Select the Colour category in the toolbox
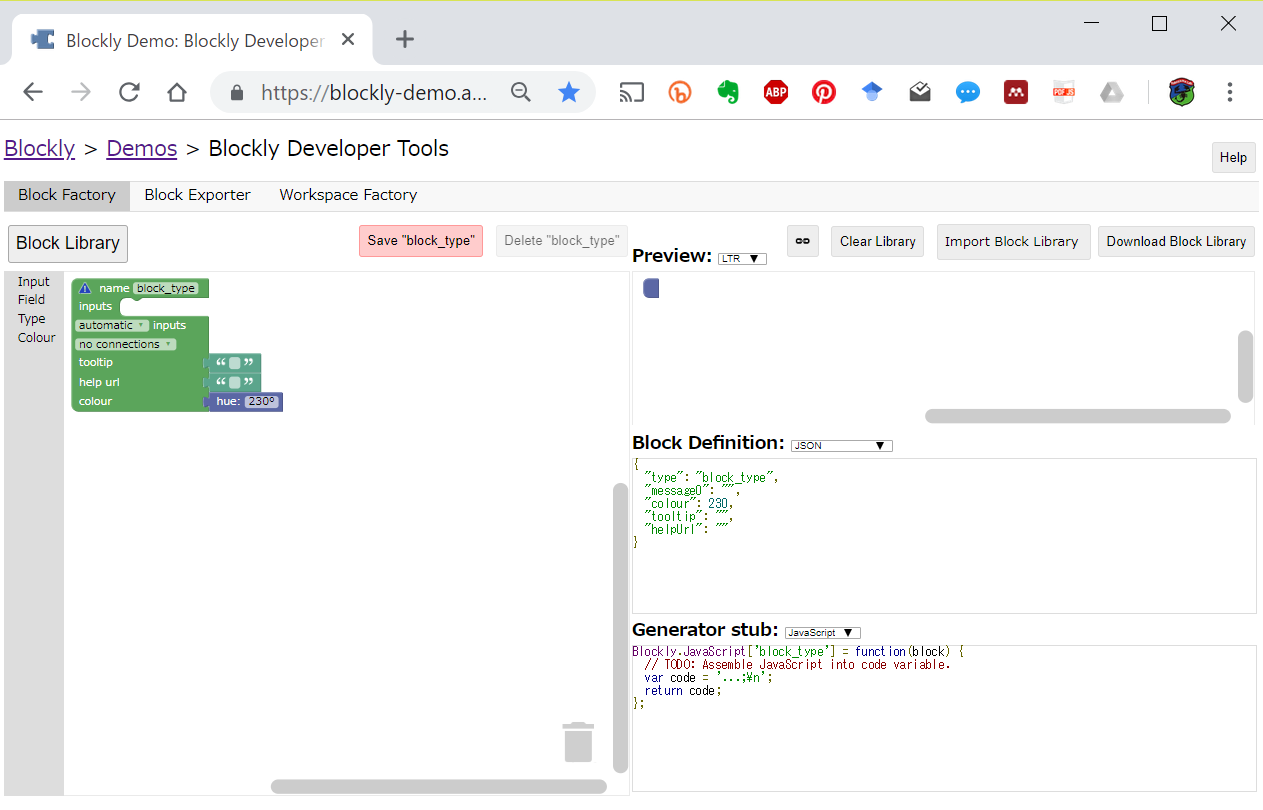The height and width of the screenshot is (810, 1263). [35, 337]
